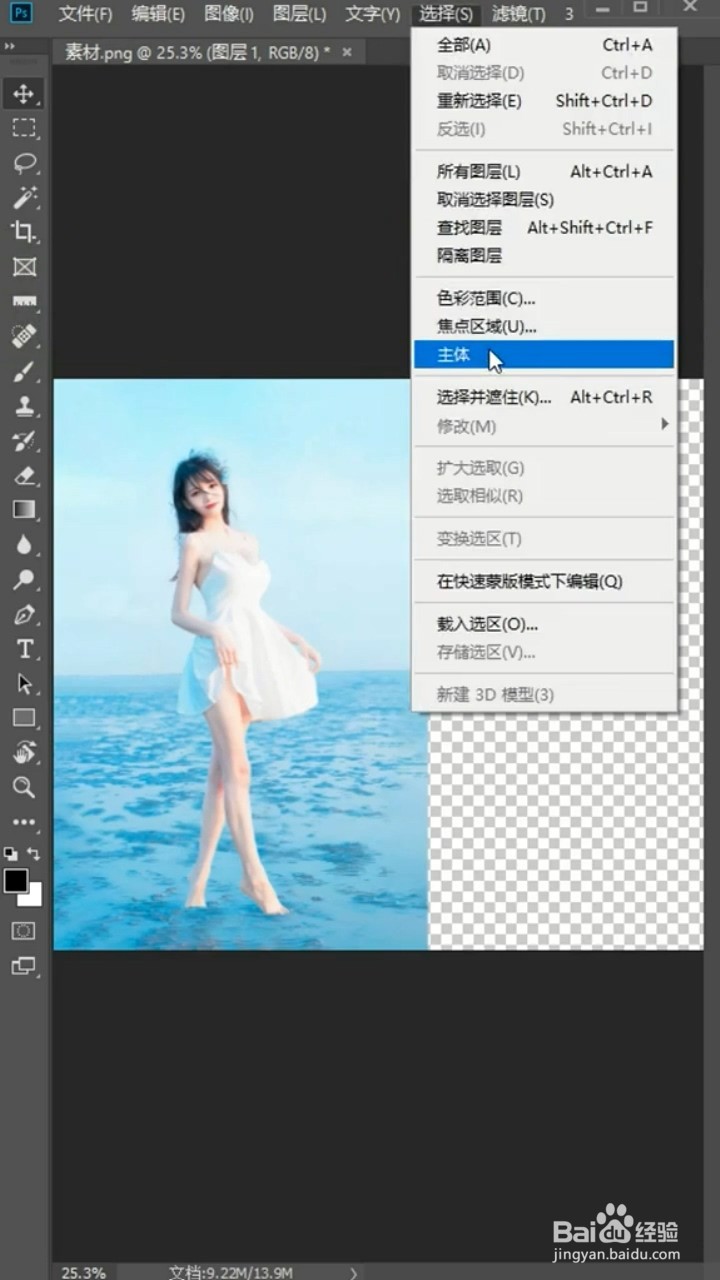Close the 素材.png document tab
Viewport: 720px width, 1280px height.
click(347, 52)
